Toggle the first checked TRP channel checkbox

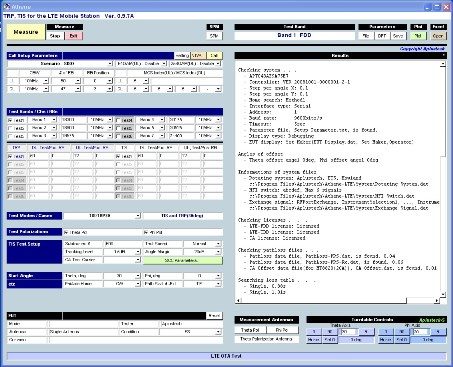[x=10, y=156]
